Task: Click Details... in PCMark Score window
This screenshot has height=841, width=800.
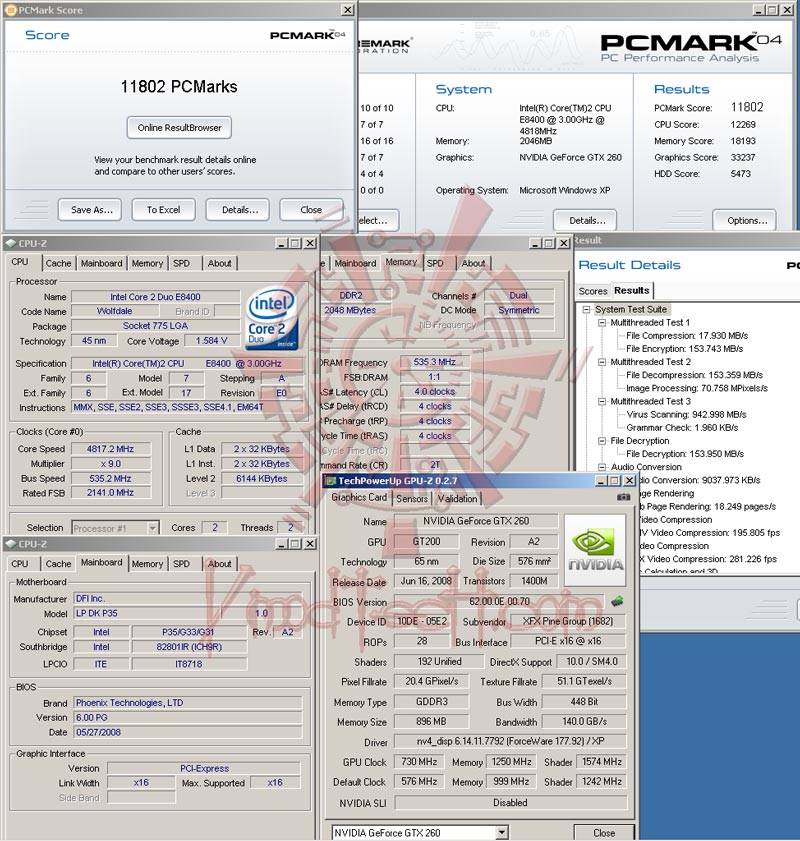Action: click(x=238, y=210)
